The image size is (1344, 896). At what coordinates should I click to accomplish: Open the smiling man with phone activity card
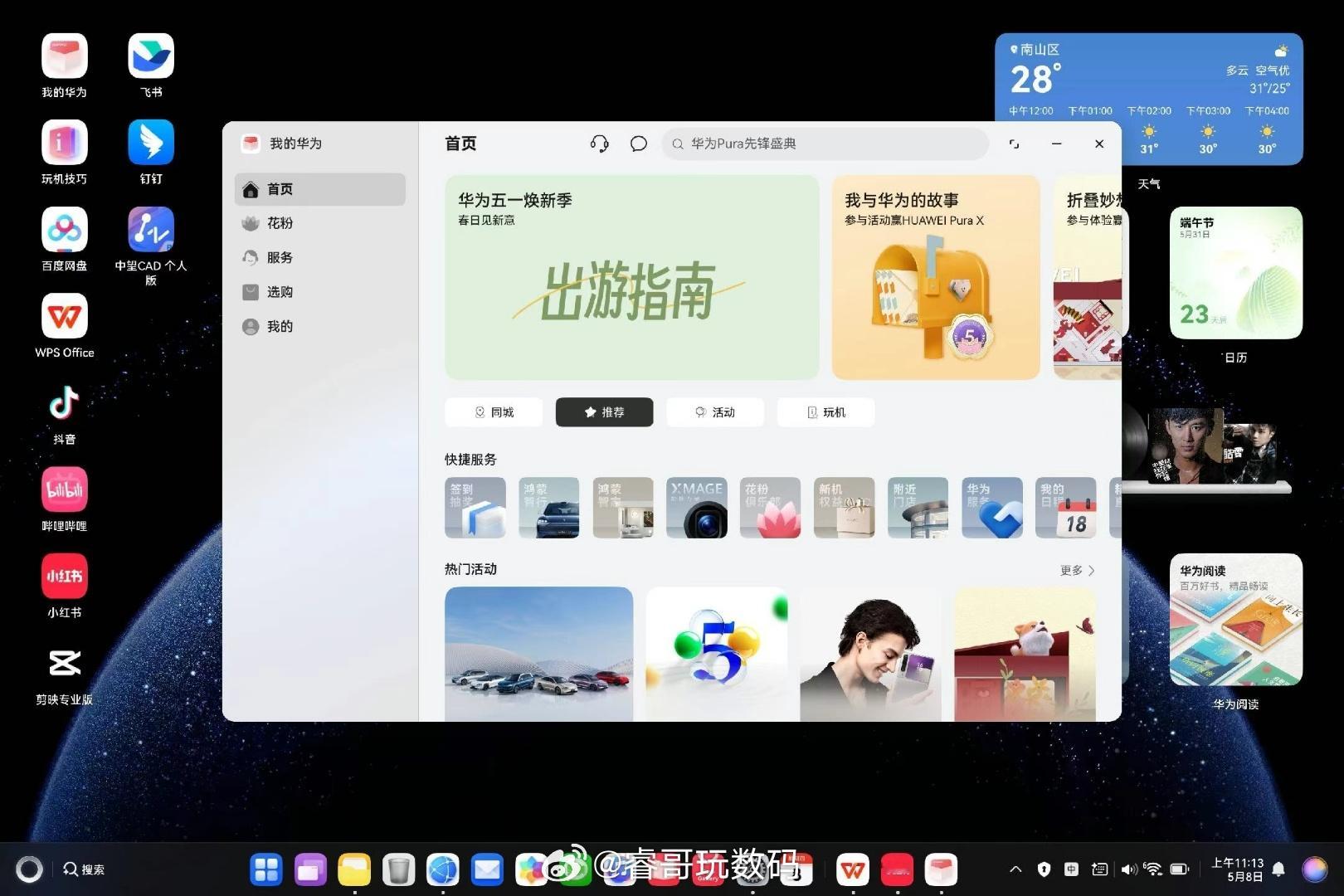coord(871,654)
